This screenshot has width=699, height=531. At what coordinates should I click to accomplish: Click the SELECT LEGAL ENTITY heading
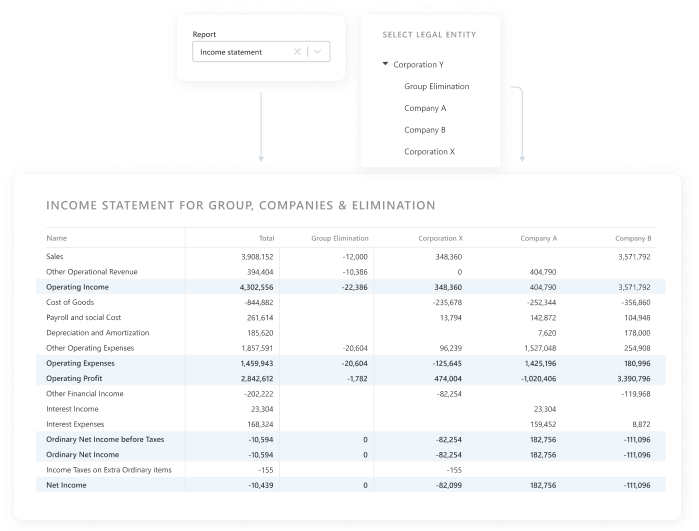point(429,35)
